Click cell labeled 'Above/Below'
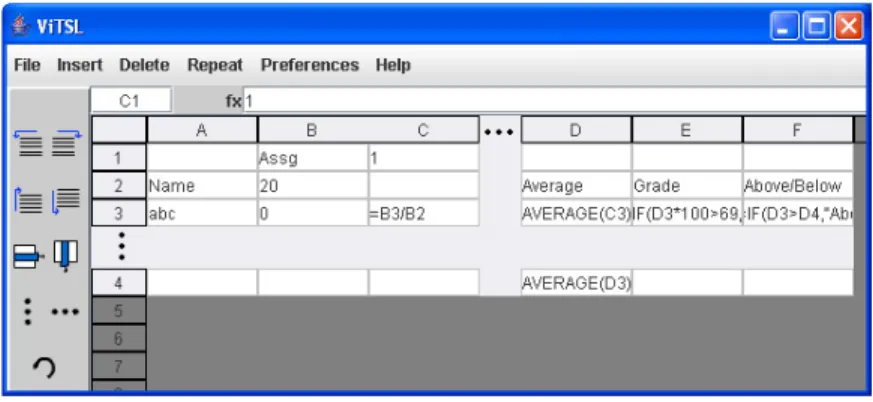Screen dimensions: 873x402 pyautogui.click(x=797, y=185)
